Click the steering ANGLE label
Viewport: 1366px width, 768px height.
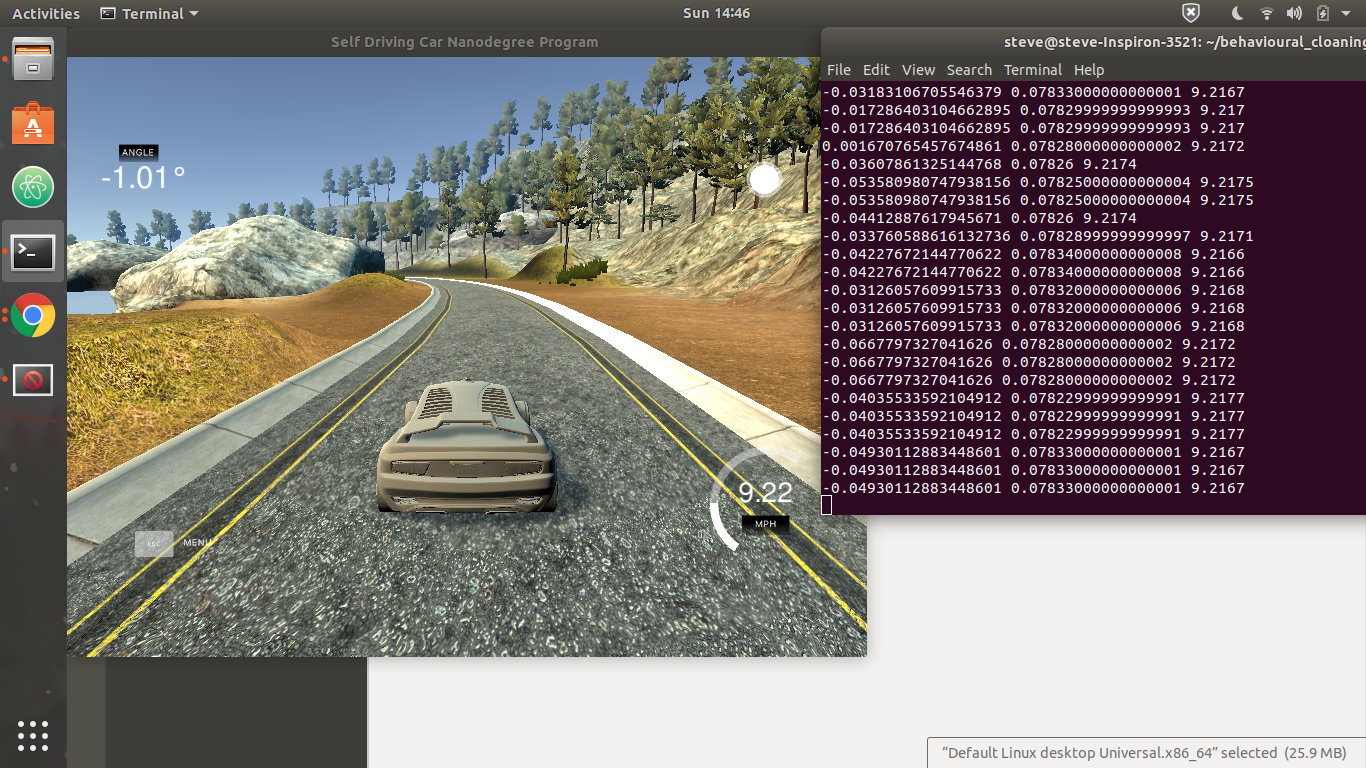click(138, 152)
